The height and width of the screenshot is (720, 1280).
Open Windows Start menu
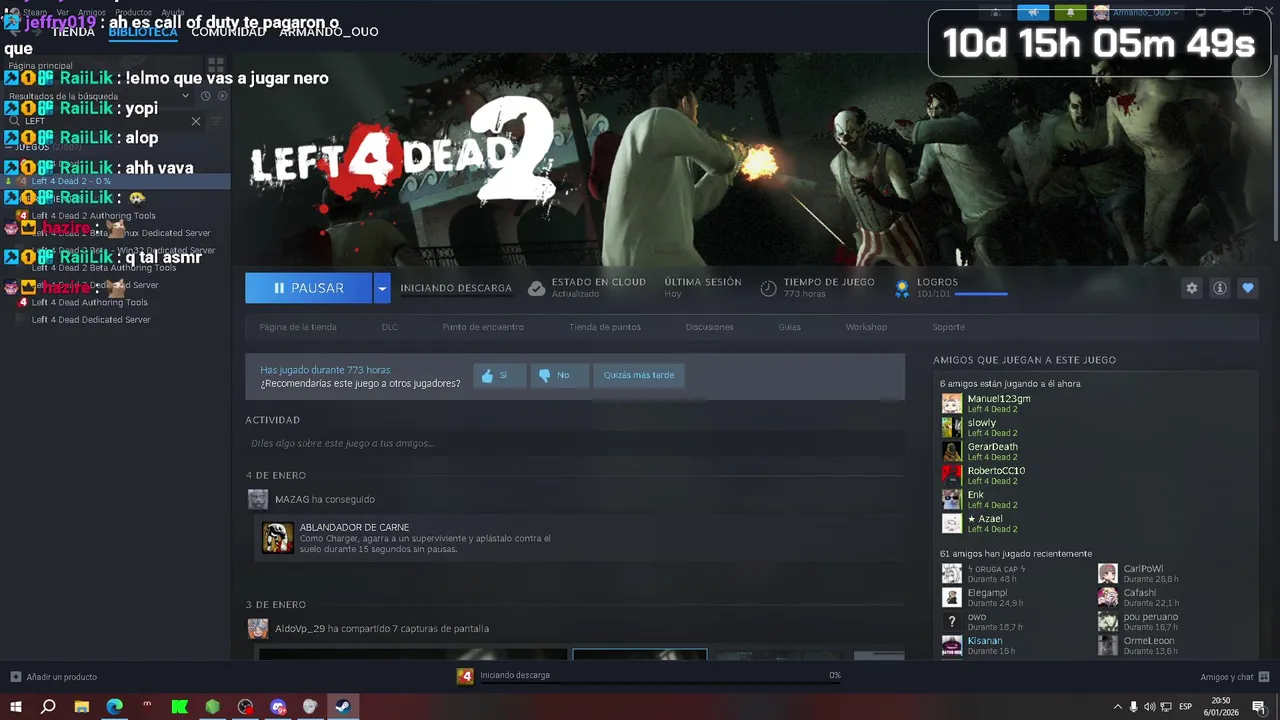[16, 707]
